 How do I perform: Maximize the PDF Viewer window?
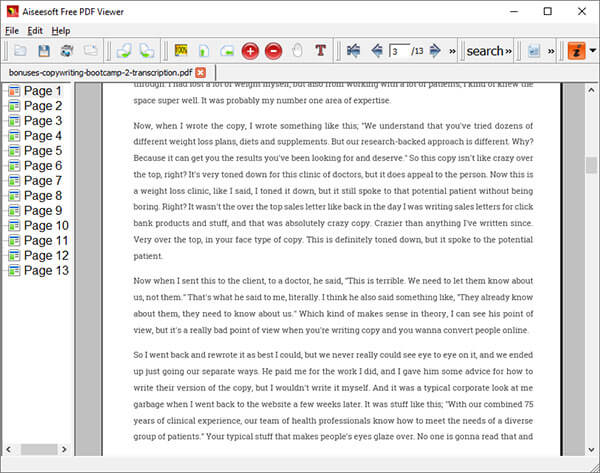(548, 11)
